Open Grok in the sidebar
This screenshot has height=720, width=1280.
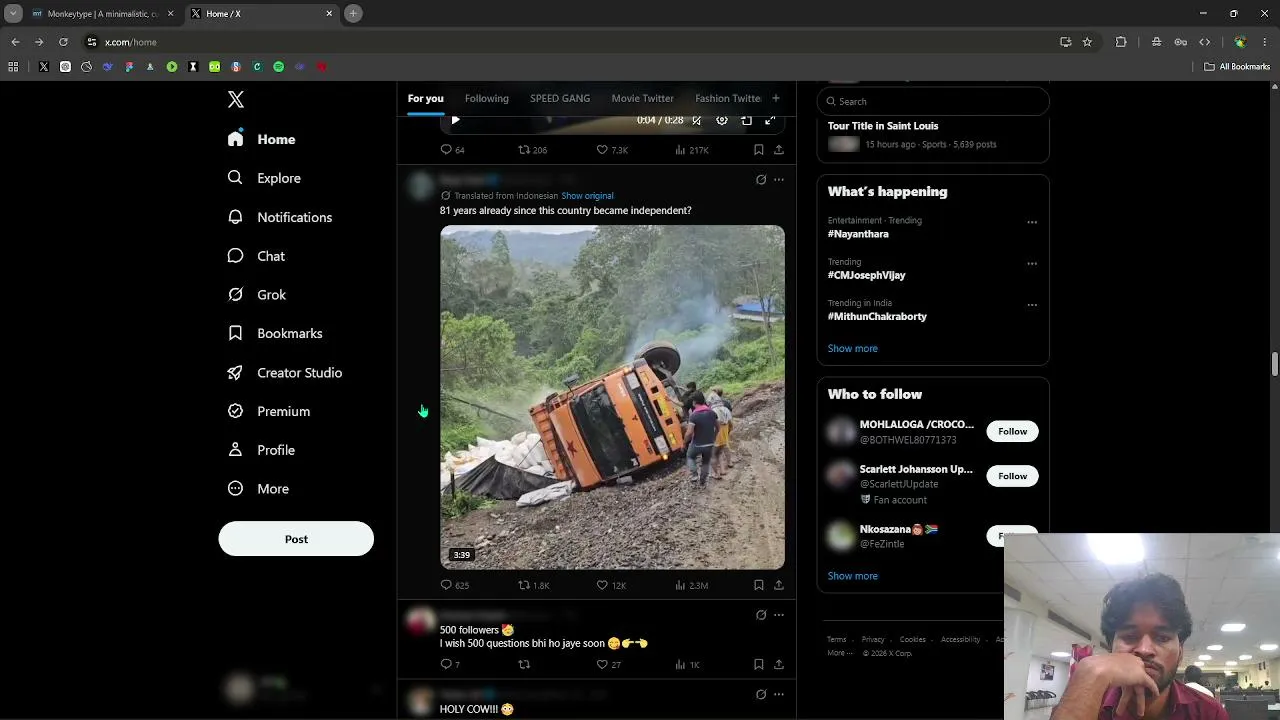tap(256, 295)
